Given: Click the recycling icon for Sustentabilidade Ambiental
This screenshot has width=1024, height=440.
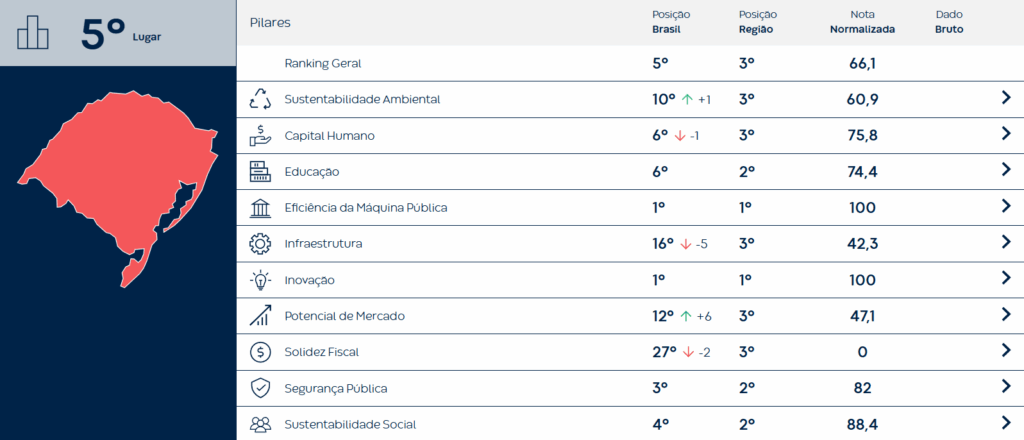Looking at the screenshot, I should click(x=260, y=99).
